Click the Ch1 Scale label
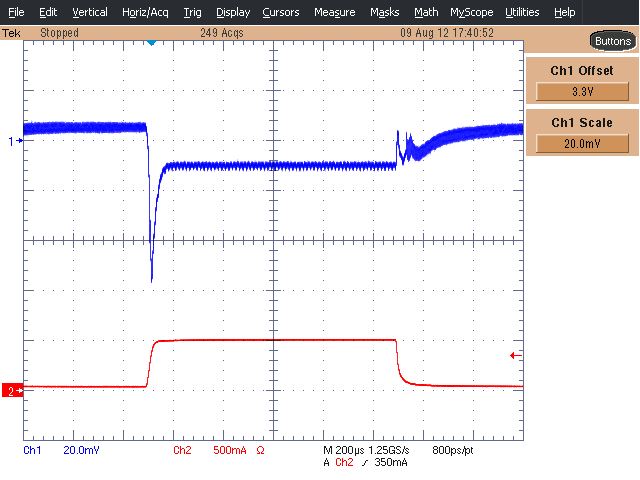This screenshot has height=480, width=640. [582, 122]
